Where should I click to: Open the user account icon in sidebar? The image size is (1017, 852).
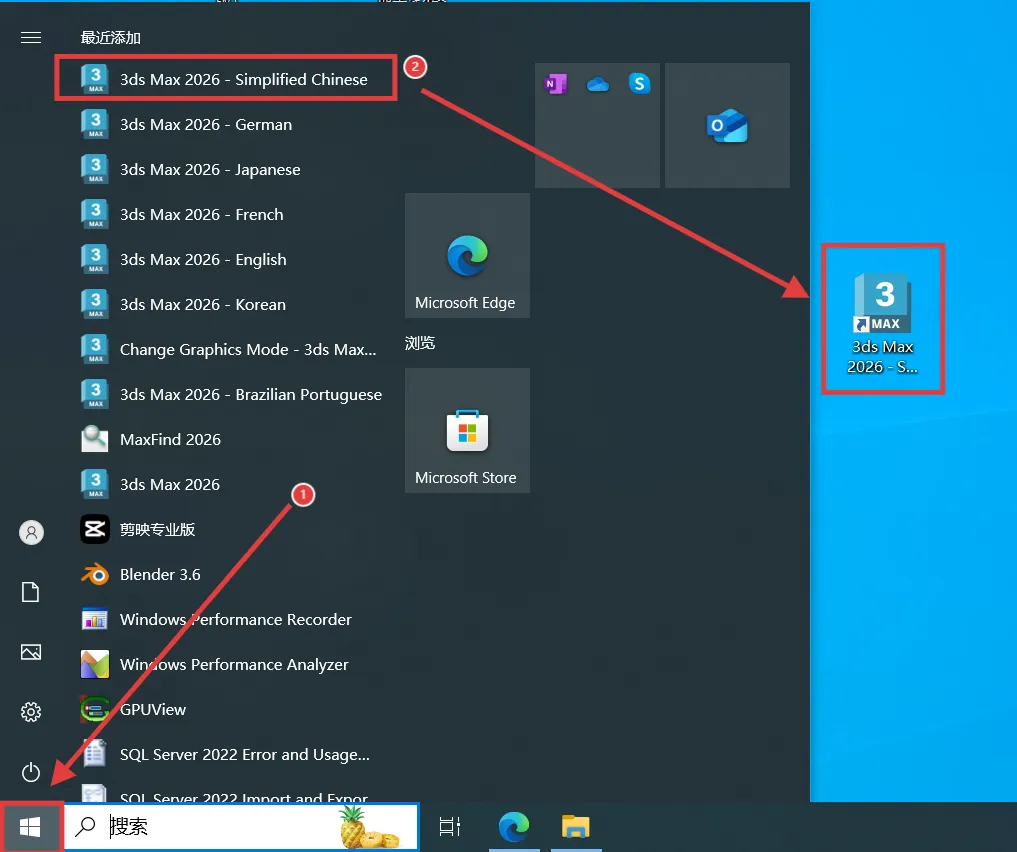[31, 532]
